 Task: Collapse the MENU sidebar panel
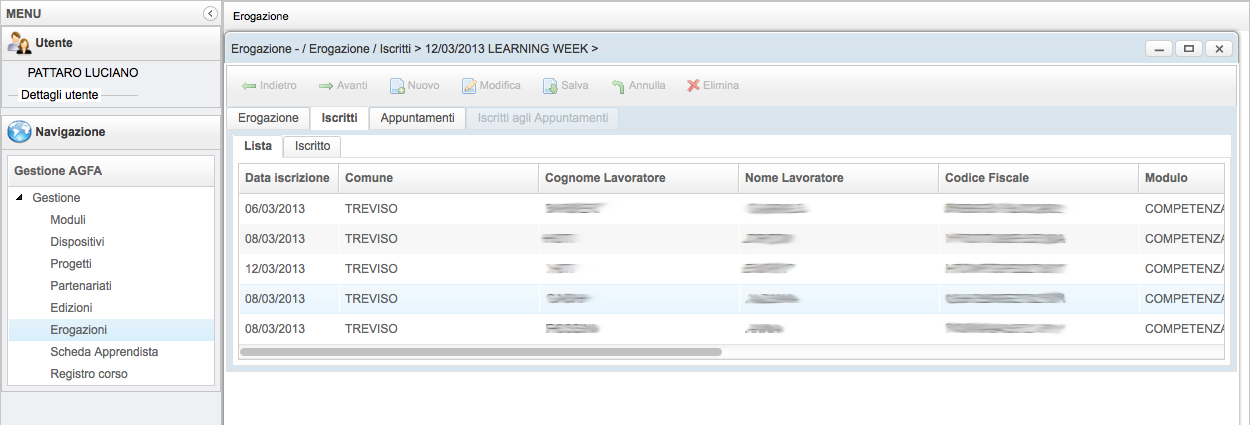[209, 13]
